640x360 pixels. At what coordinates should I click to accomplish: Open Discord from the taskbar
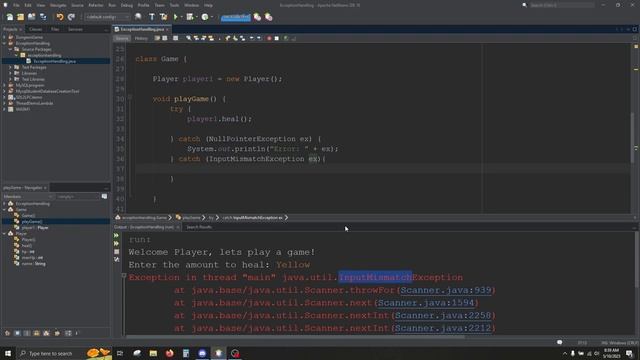point(202,353)
